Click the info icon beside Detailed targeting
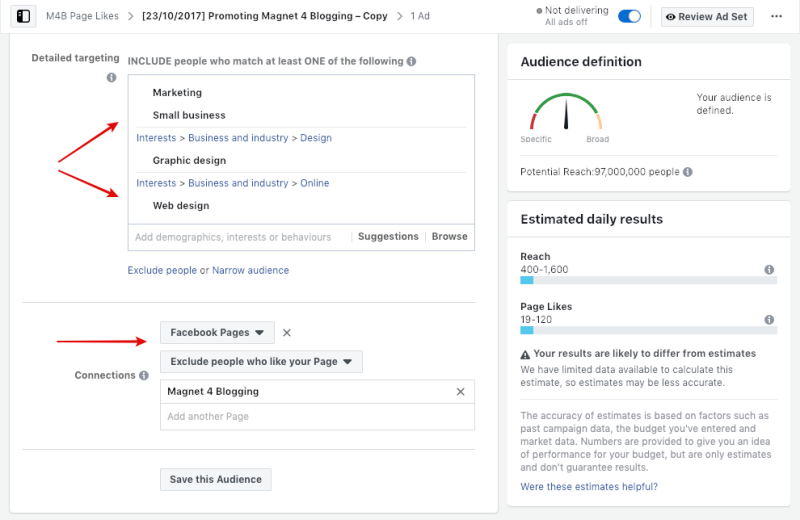Image resolution: width=800 pixels, height=520 pixels. click(x=111, y=77)
